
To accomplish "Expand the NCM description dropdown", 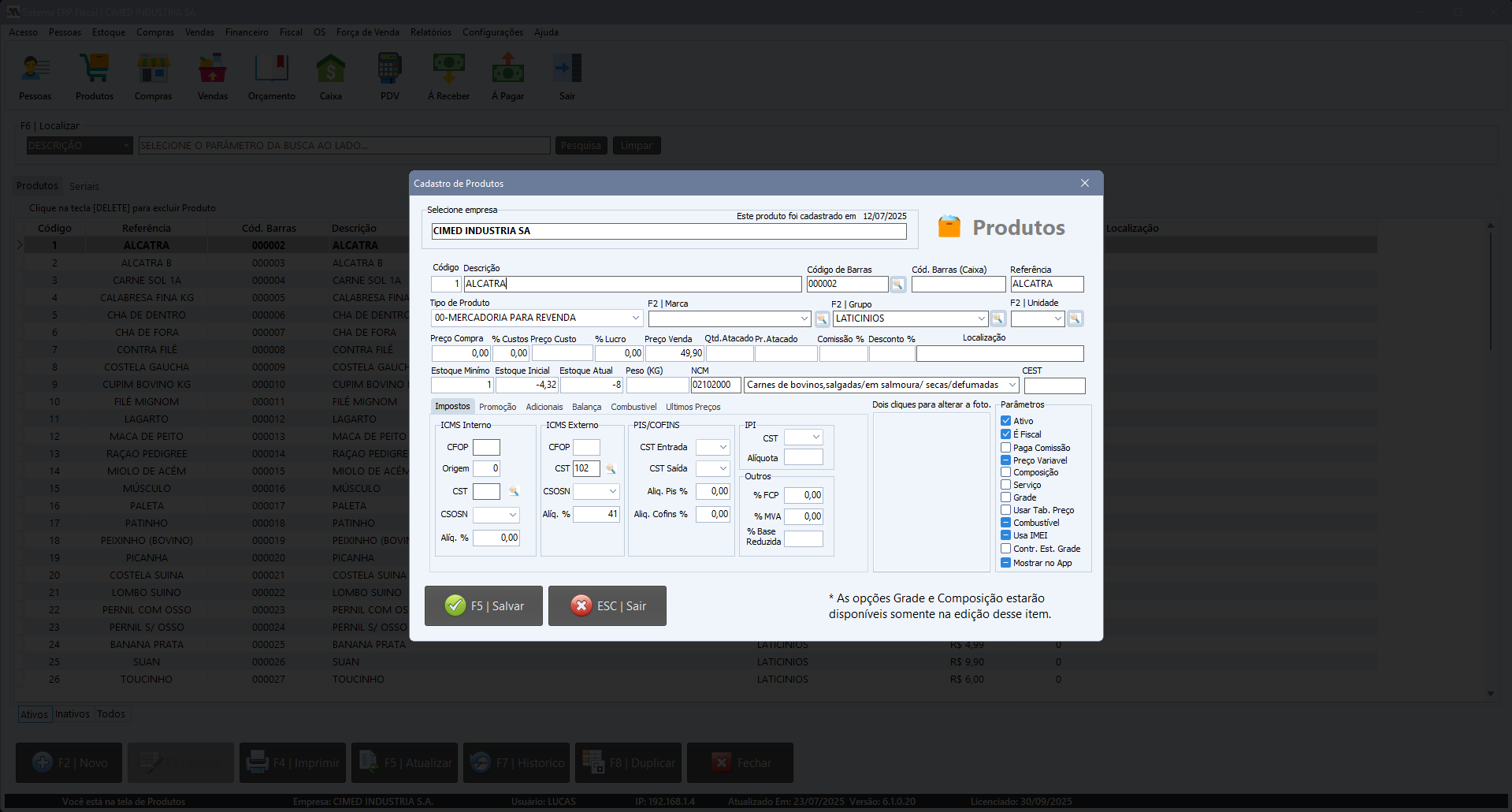I will [1012, 386].
